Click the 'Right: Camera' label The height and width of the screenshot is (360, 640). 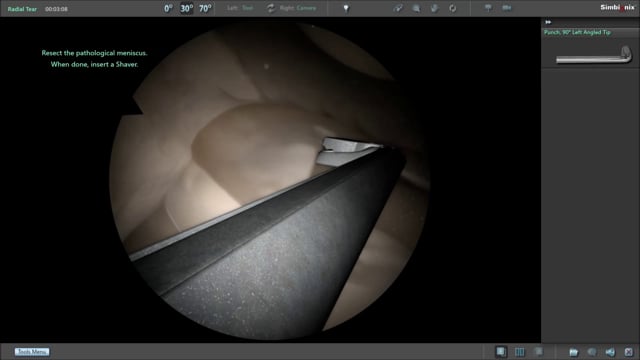298,8
